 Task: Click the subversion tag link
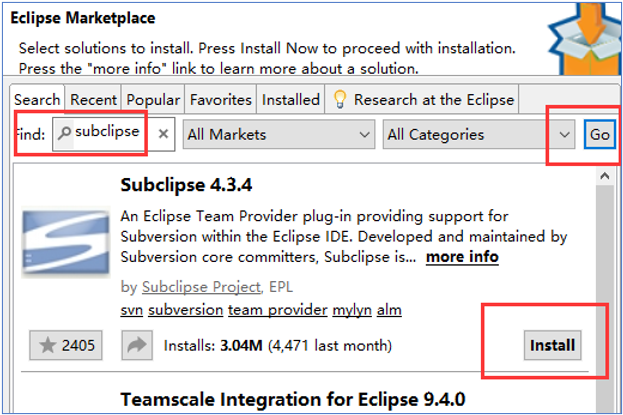[186, 310]
